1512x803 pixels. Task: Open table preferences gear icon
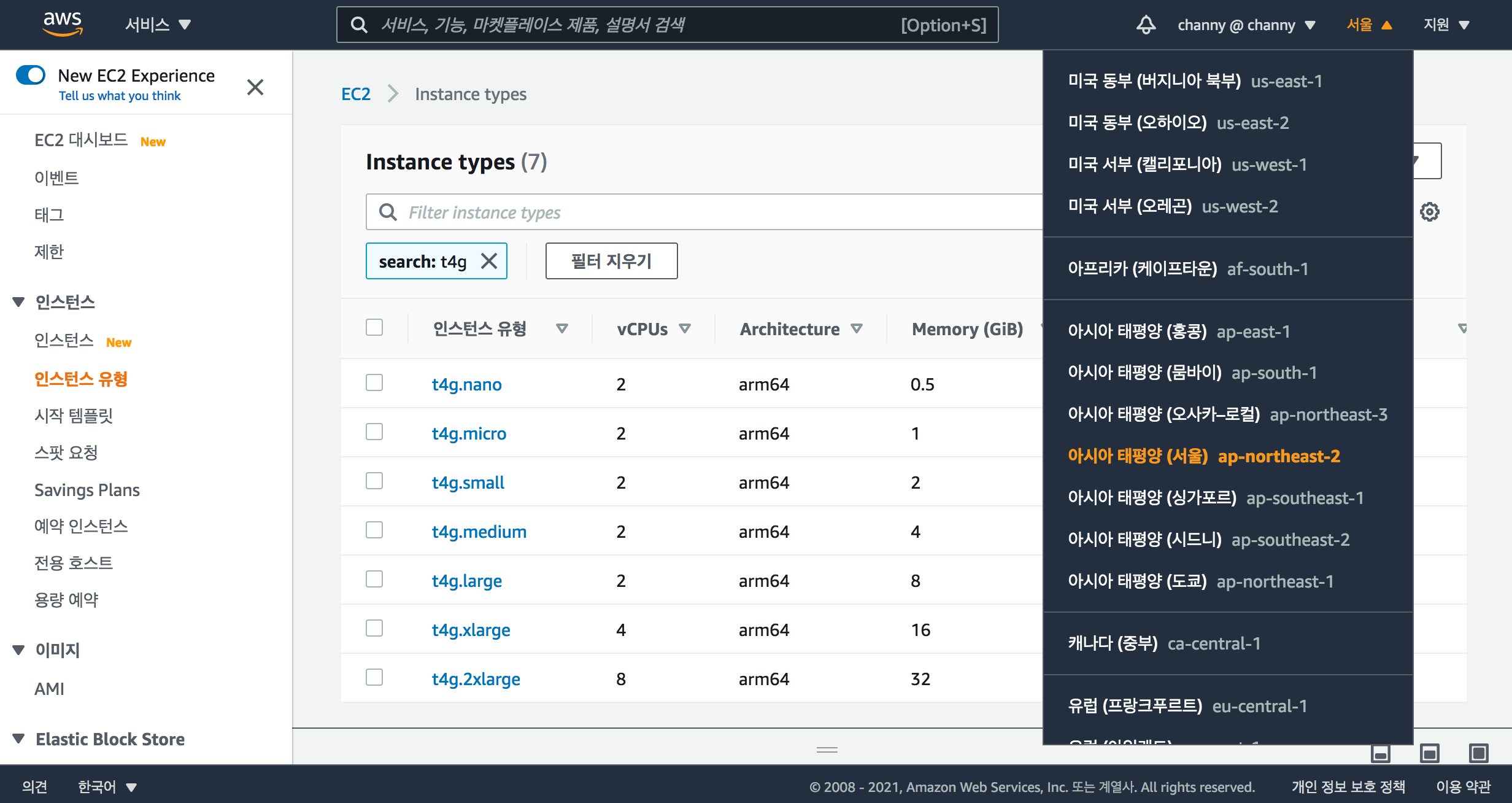click(1429, 212)
